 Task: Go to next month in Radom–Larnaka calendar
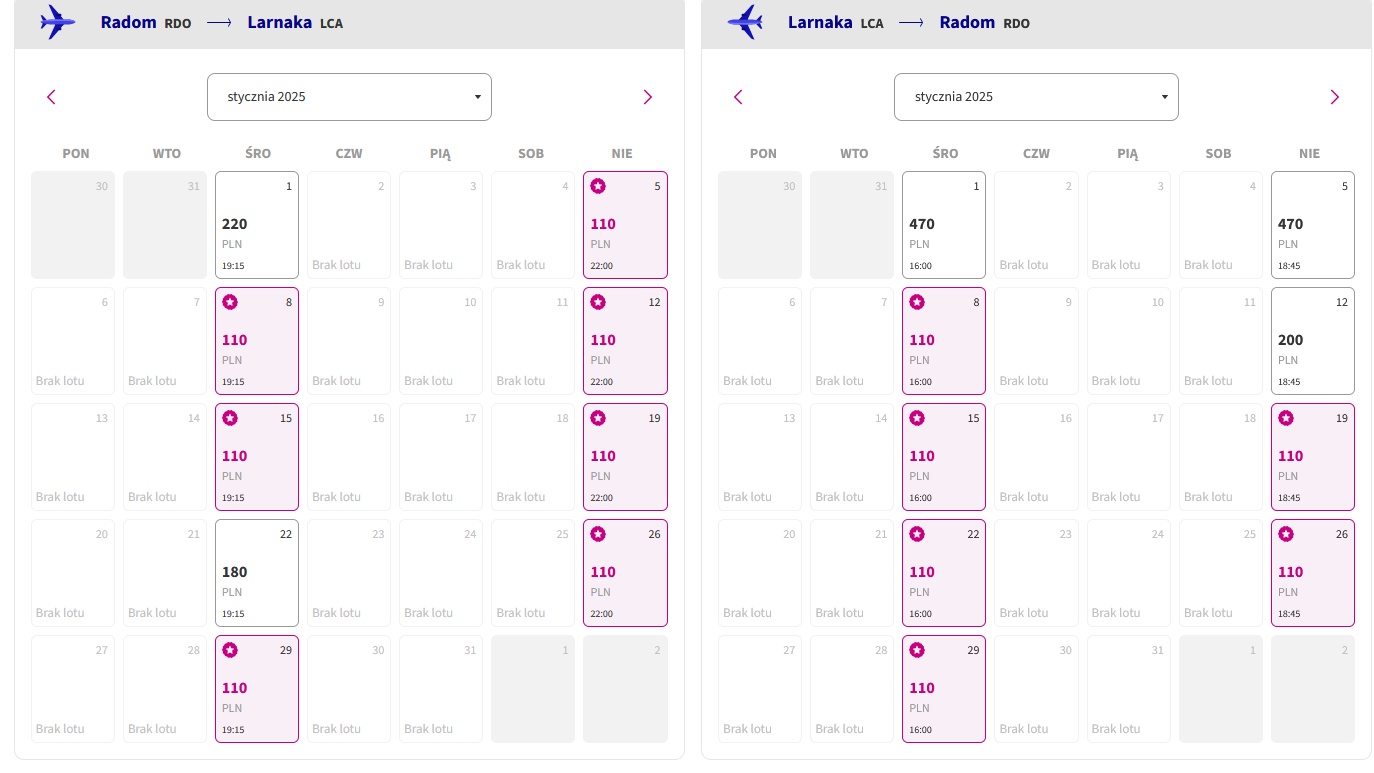point(647,97)
